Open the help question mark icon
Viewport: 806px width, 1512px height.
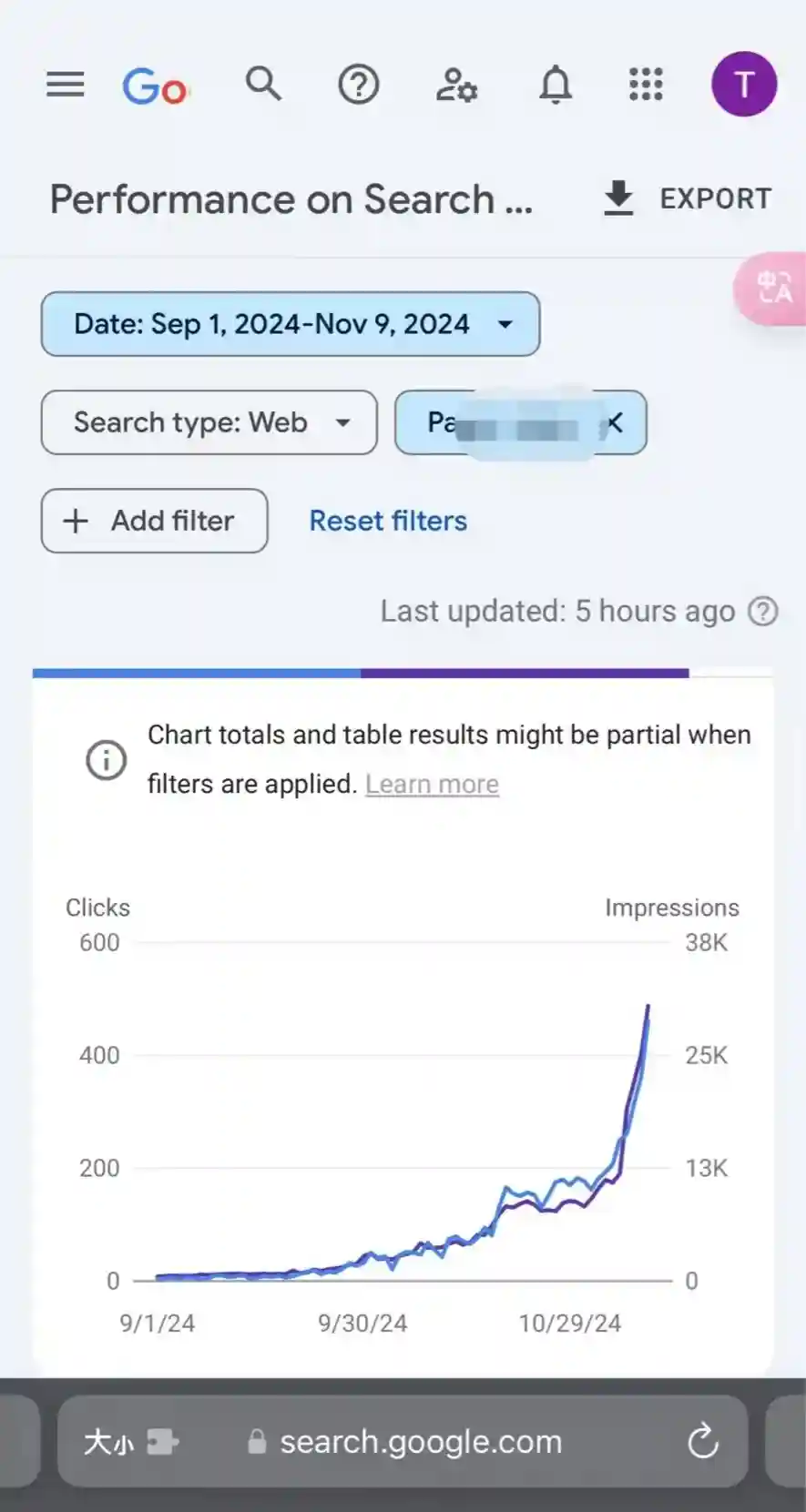click(x=359, y=85)
